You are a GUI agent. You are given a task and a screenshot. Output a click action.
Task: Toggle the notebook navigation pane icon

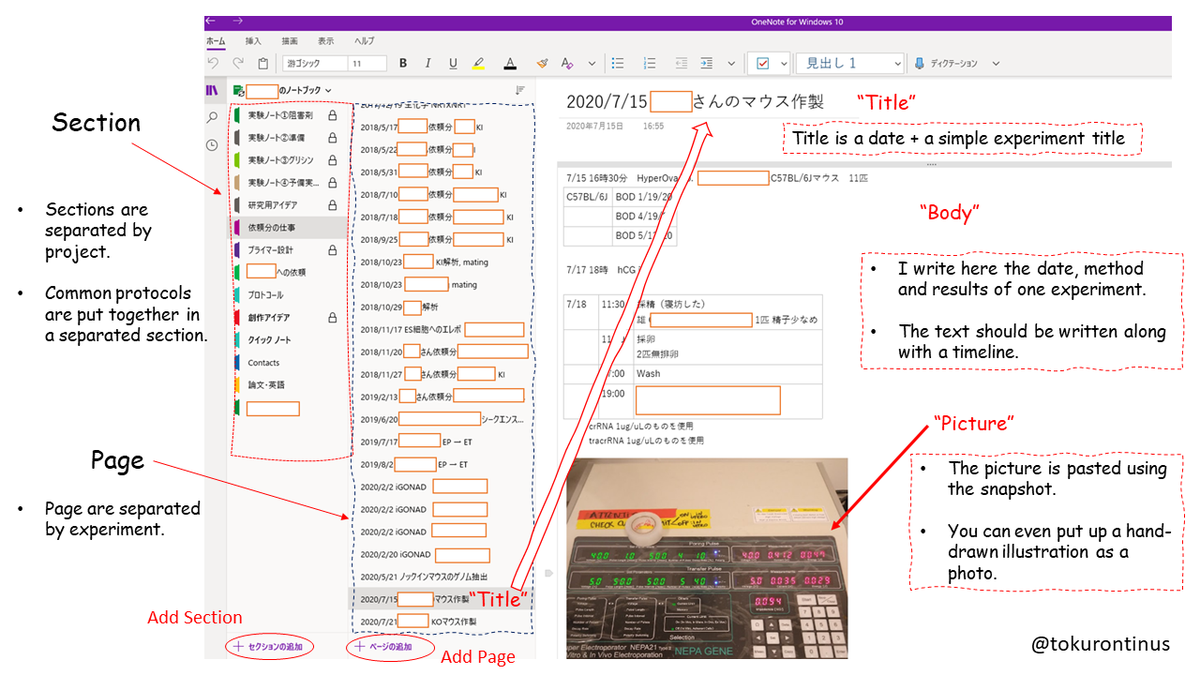[x=212, y=90]
